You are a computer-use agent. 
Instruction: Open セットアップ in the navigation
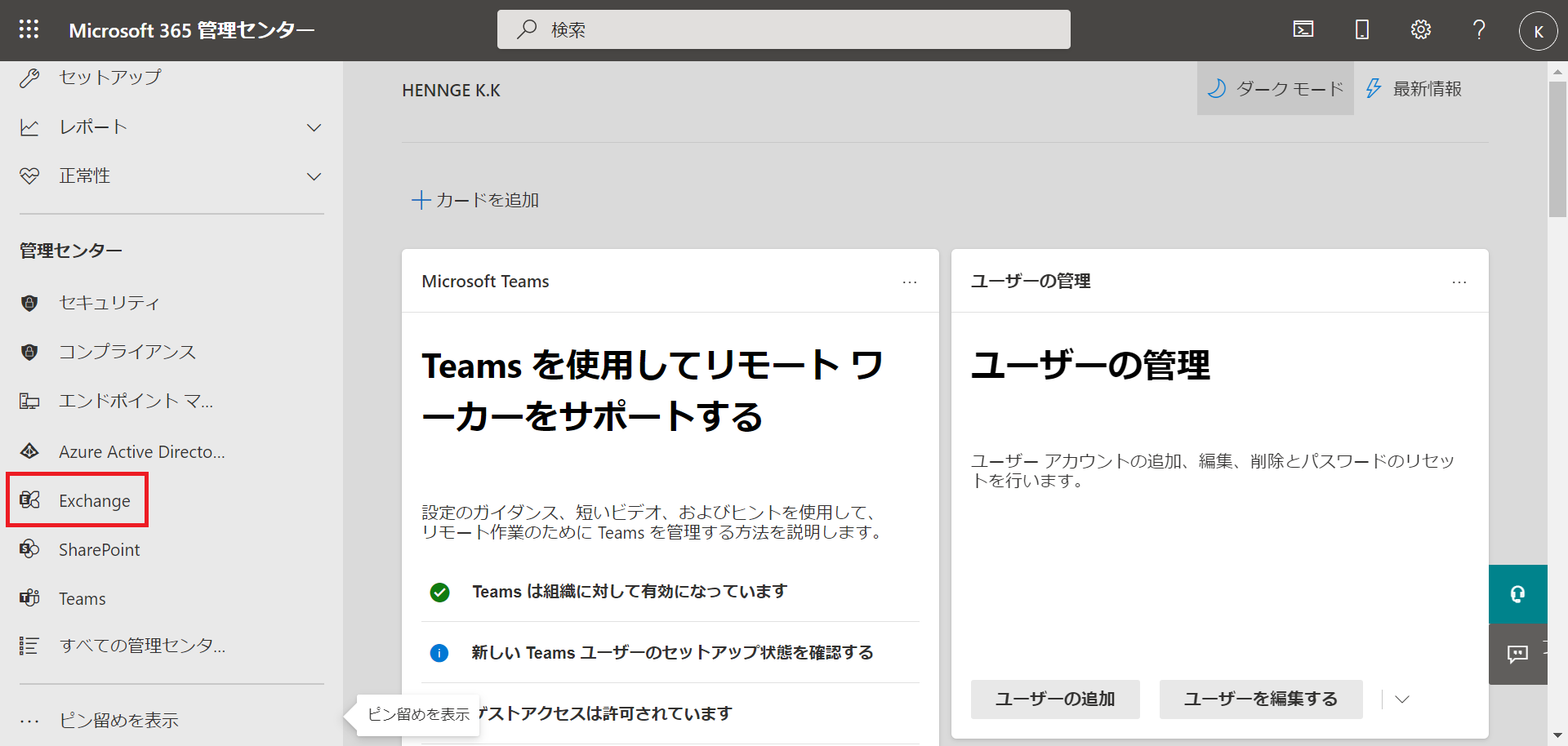109,78
